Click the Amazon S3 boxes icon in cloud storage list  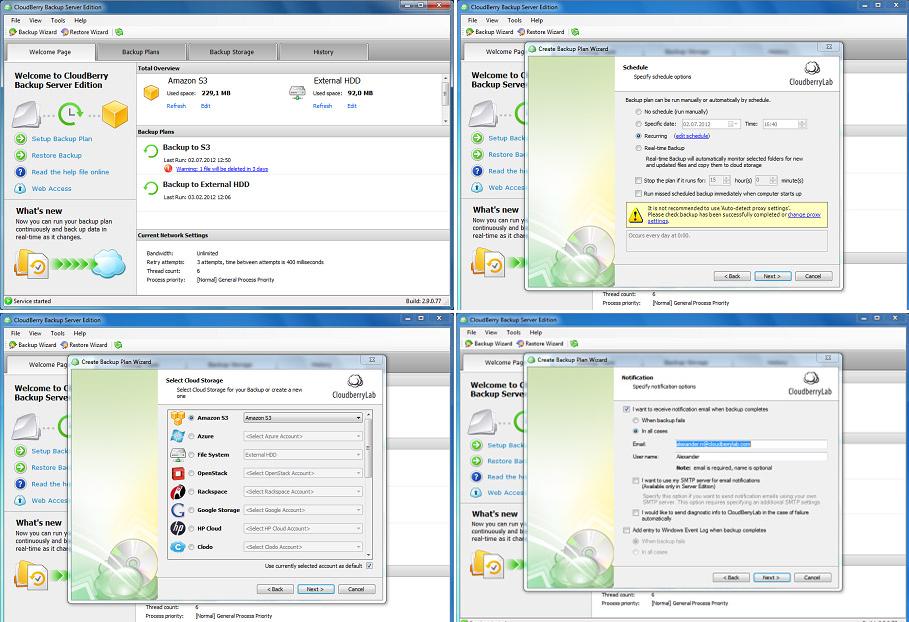pos(177,417)
